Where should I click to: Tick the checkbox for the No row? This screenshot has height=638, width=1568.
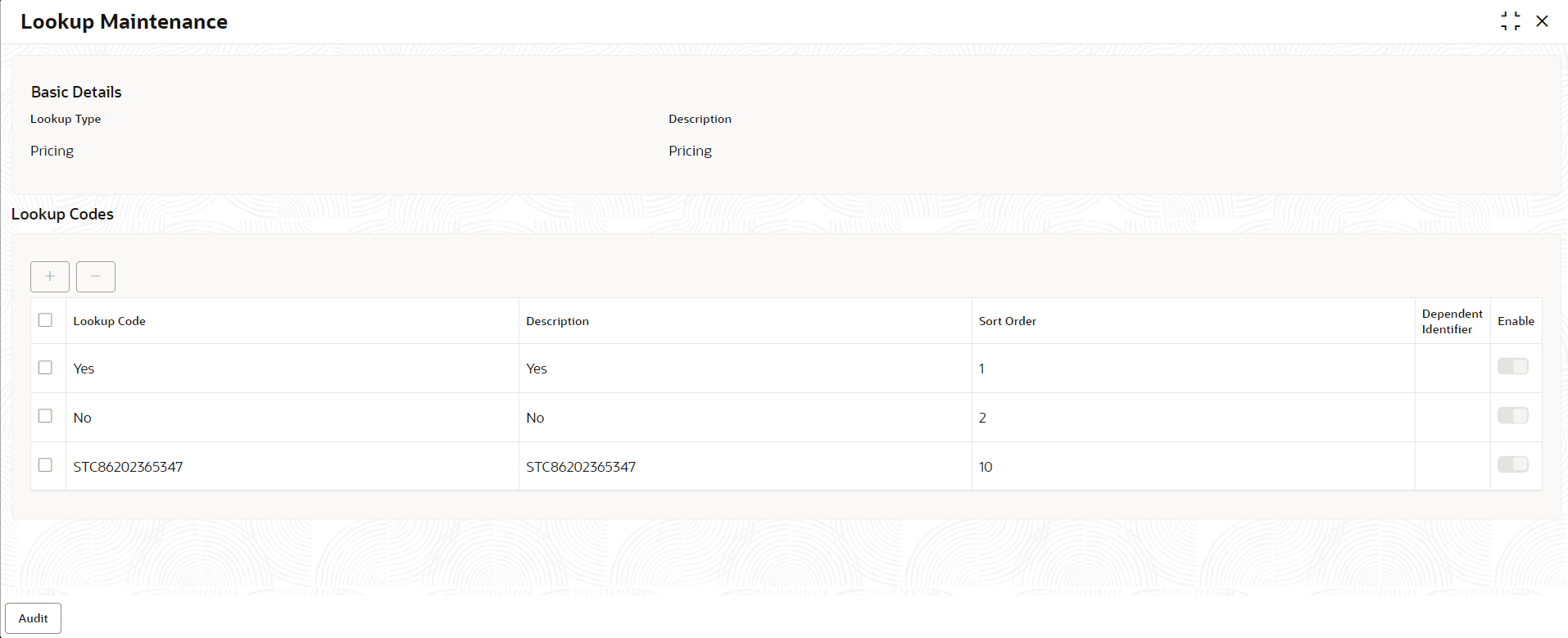pos(45,416)
